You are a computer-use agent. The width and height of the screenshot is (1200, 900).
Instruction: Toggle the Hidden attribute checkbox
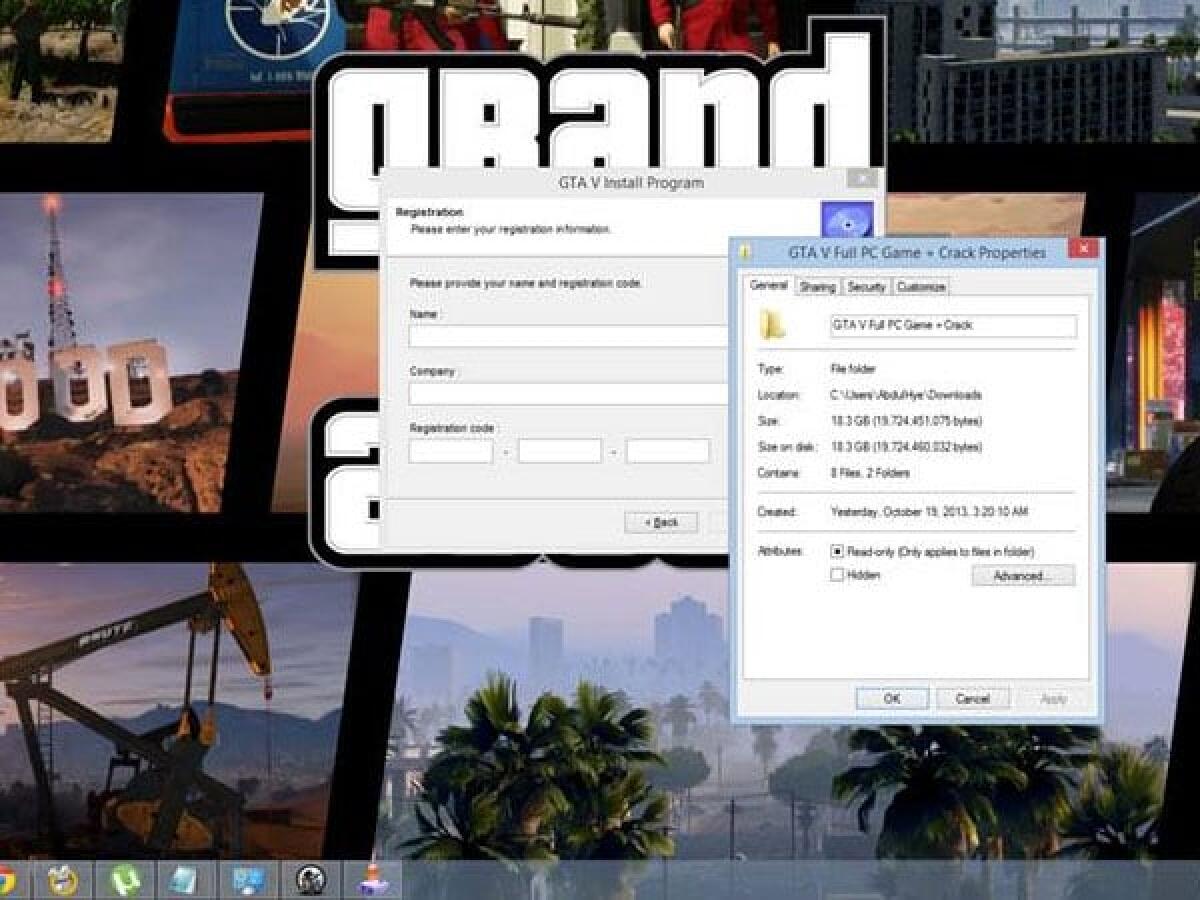[x=838, y=575]
